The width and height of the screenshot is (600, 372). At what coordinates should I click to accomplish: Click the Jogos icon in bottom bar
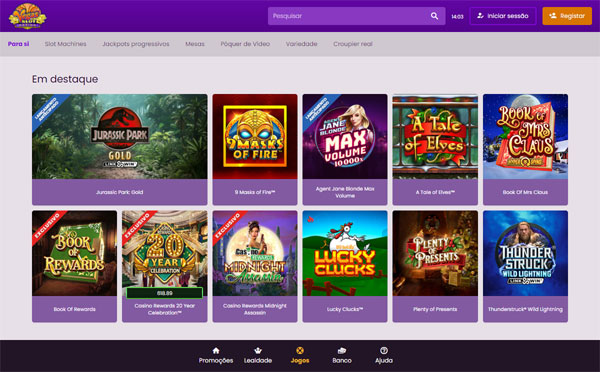point(300,351)
